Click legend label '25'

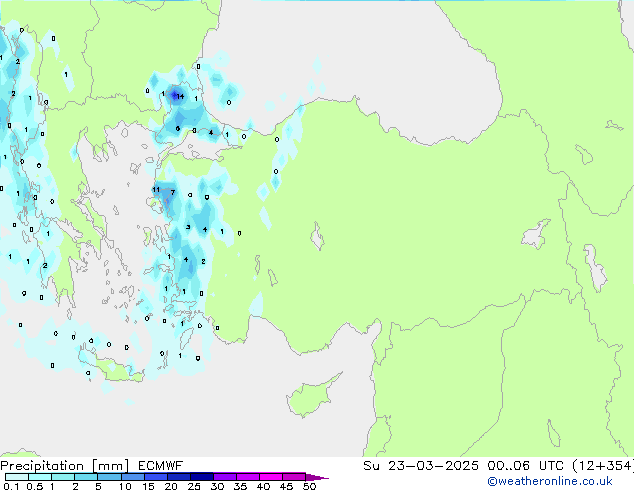click(194, 486)
